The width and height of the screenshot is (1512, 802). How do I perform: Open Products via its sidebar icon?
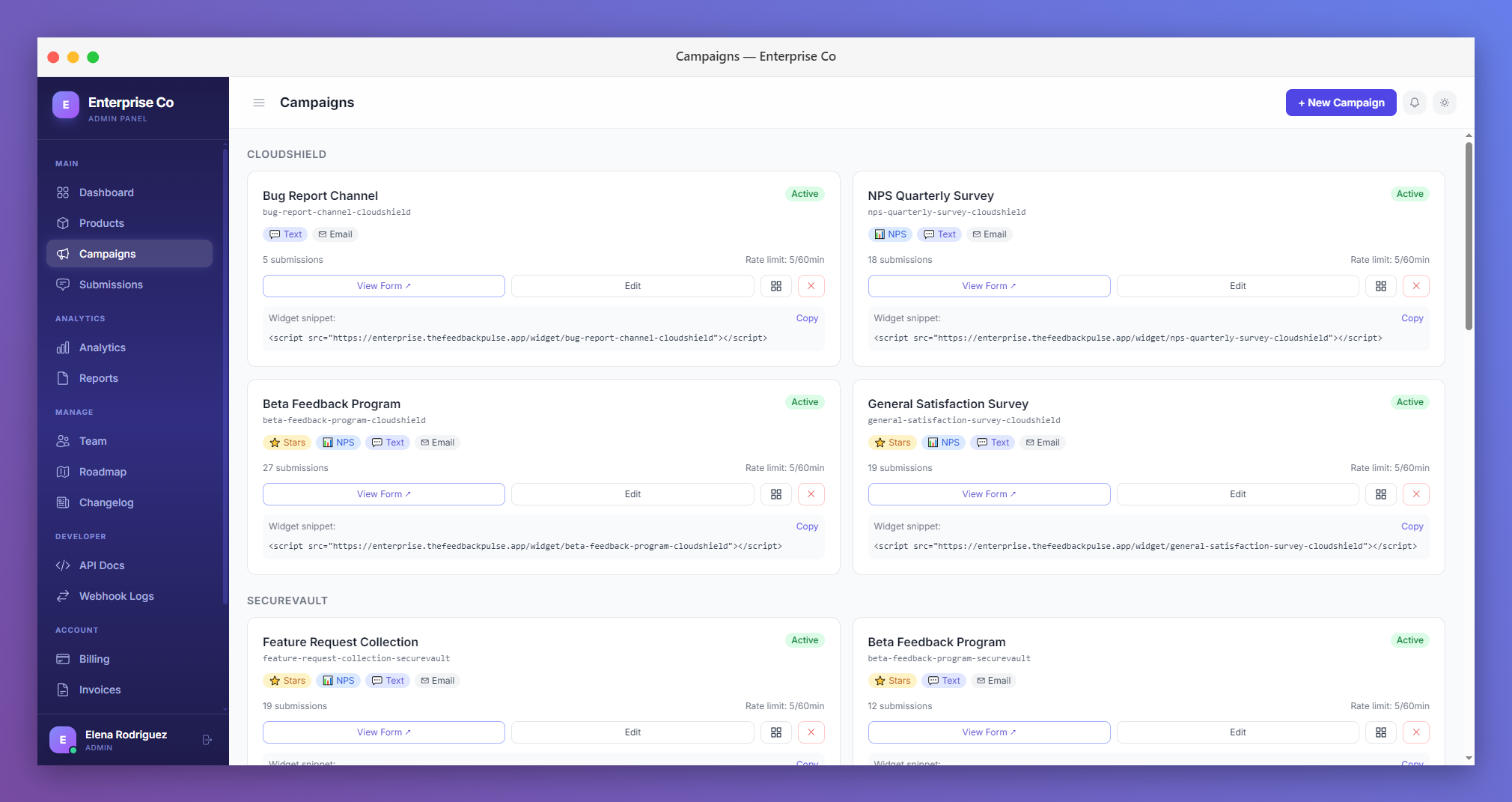(64, 223)
